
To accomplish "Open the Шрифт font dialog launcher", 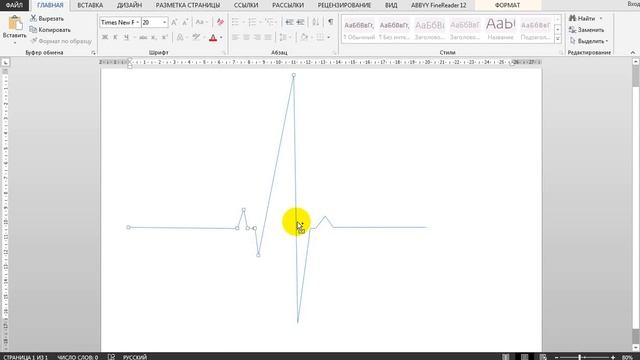I will 224,53.
